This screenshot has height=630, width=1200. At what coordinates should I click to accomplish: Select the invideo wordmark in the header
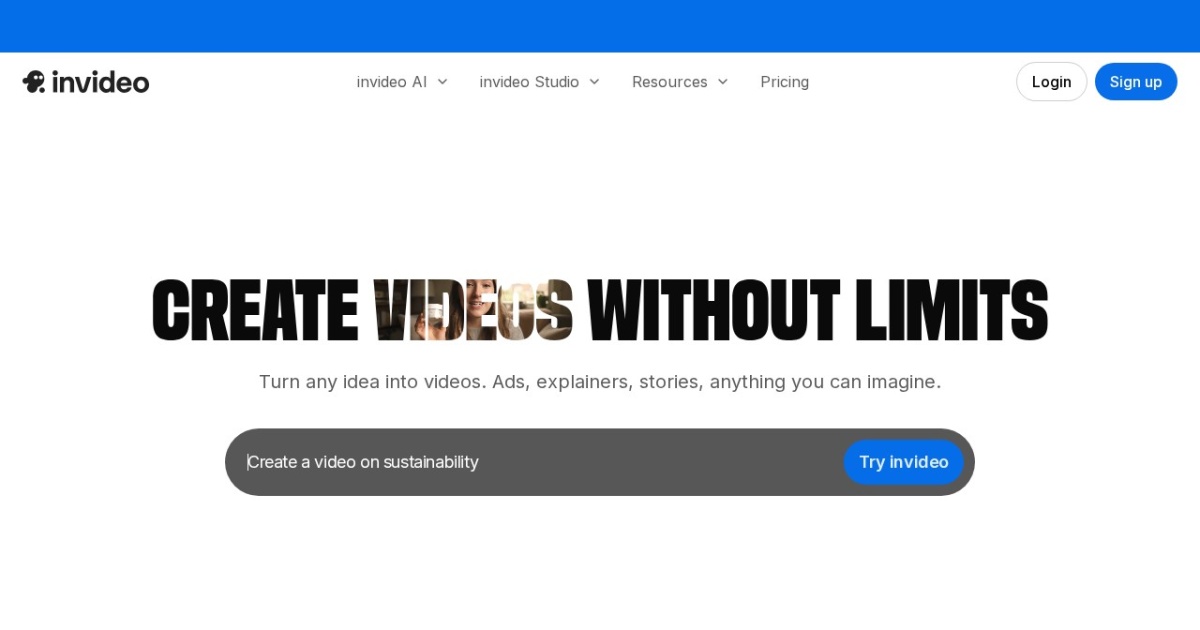tap(101, 81)
